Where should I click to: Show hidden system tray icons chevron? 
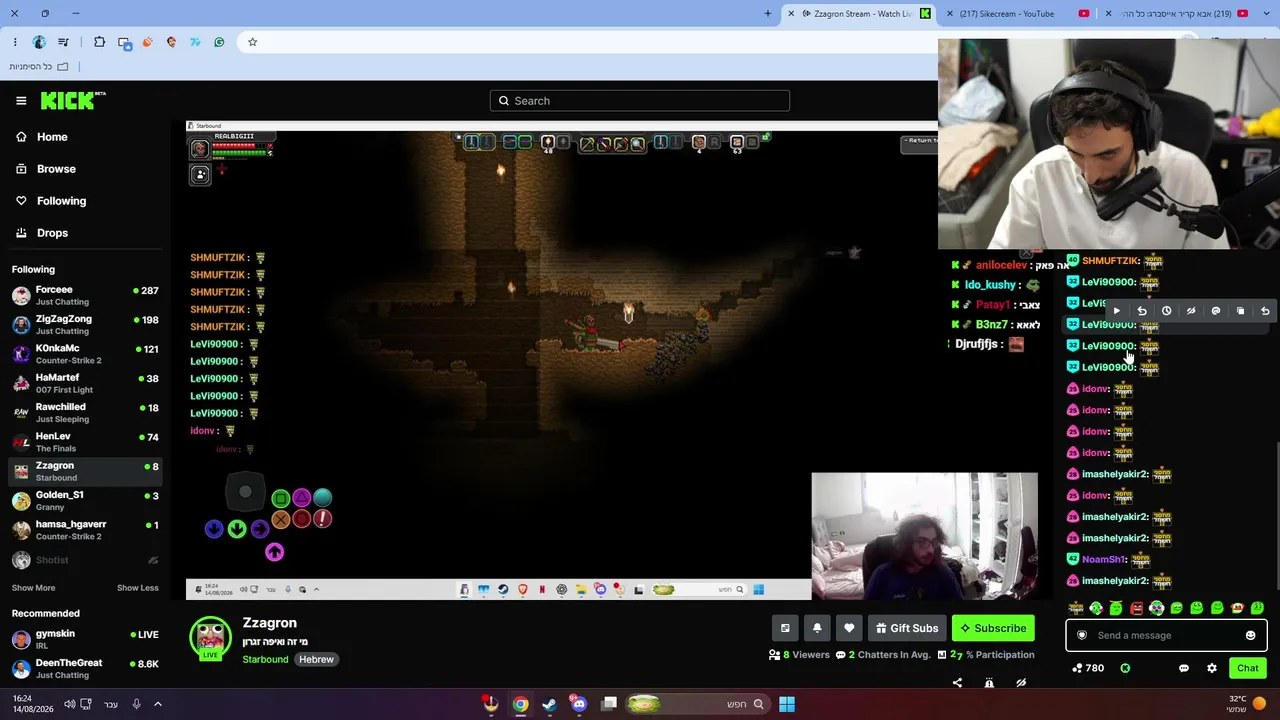tap(158, 704)
